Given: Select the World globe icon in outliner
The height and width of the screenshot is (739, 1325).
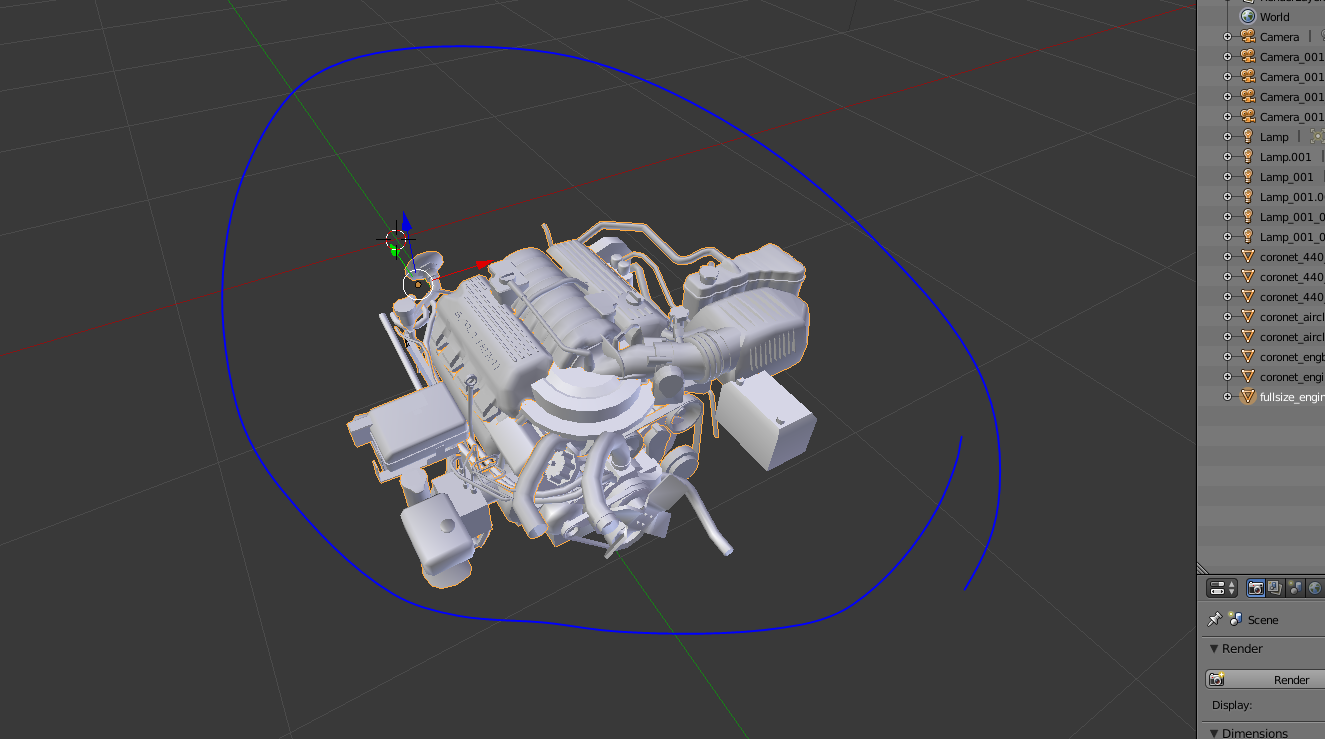Looking at the screenshot, I should pyautogui.click(x=1248, y=16).
